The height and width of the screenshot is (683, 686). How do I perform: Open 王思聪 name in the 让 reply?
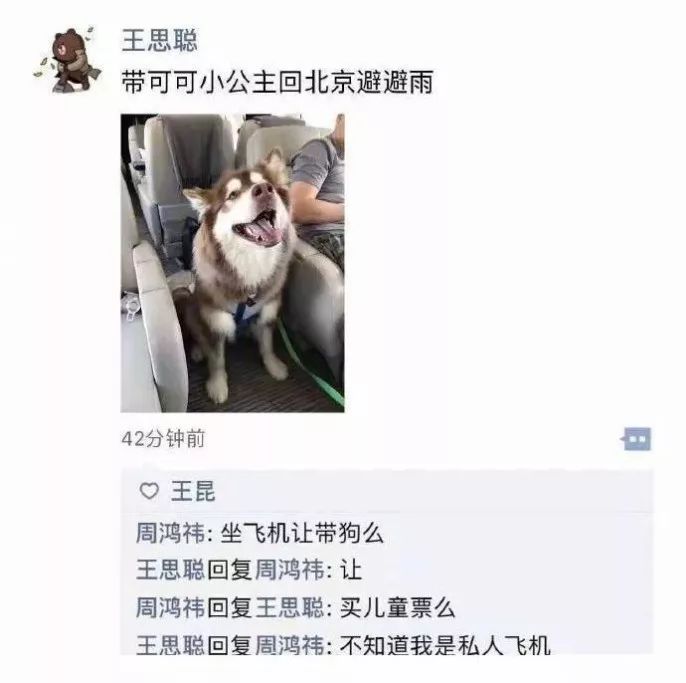point(170,570)
